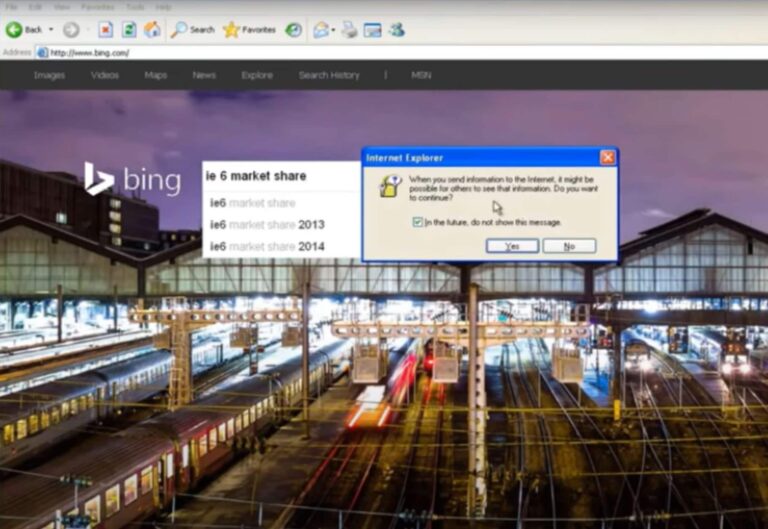Select 'ie6 market share 2013' suggestion
The image size is (768, 529).
[x=267, y=224]
